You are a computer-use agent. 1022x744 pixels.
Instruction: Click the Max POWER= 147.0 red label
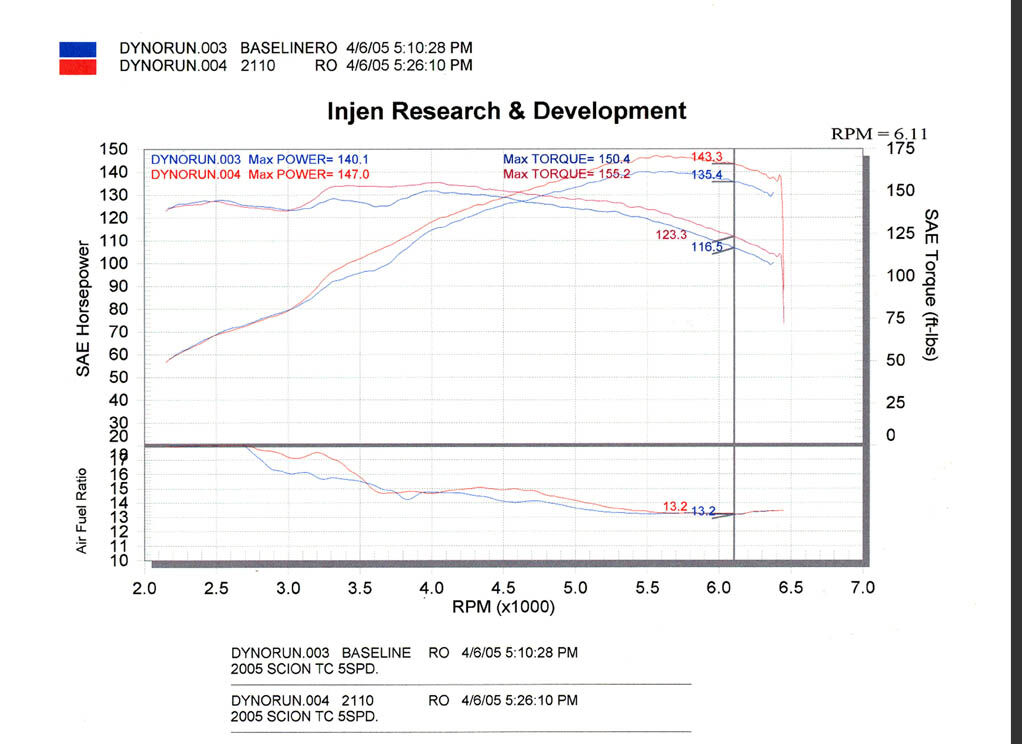tap(308, 175)
